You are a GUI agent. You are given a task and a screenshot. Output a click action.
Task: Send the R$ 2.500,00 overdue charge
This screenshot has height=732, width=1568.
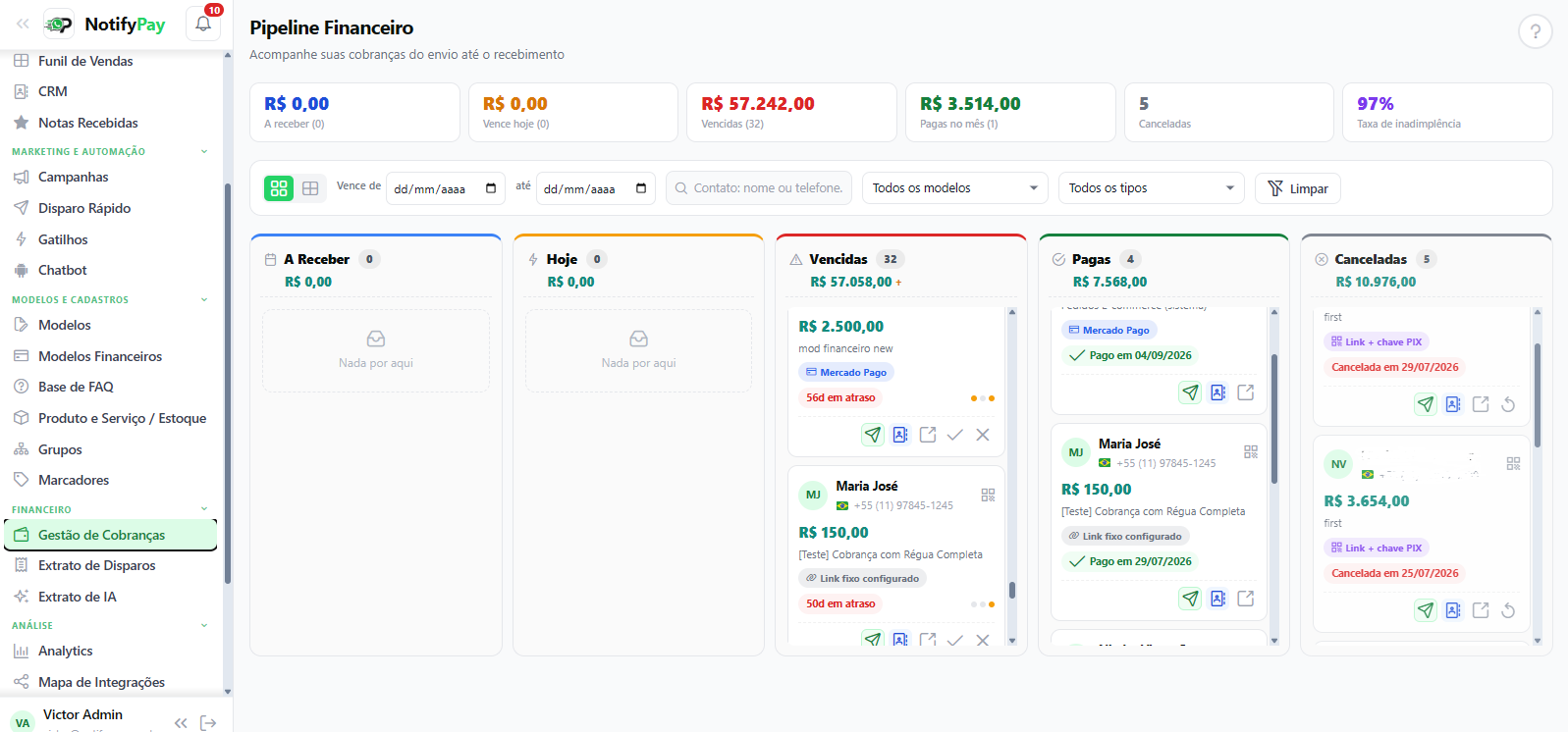point(873,435)
